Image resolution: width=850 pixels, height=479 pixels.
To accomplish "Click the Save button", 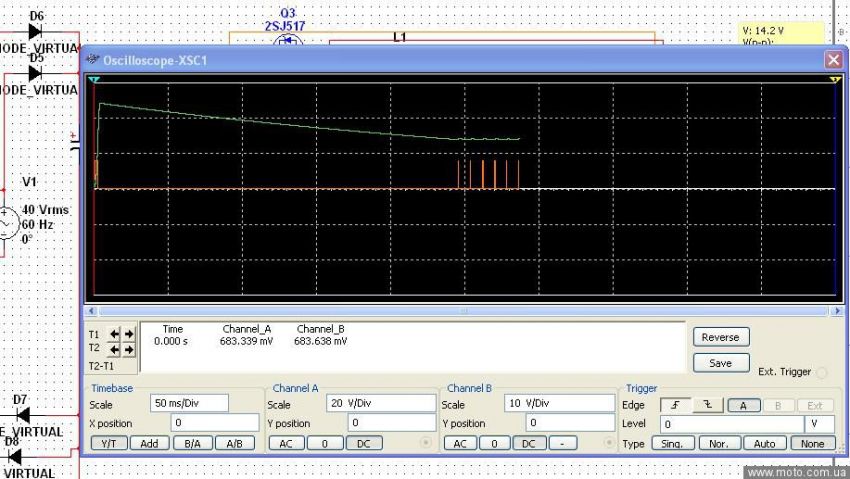I will click(x=720, y=363).
